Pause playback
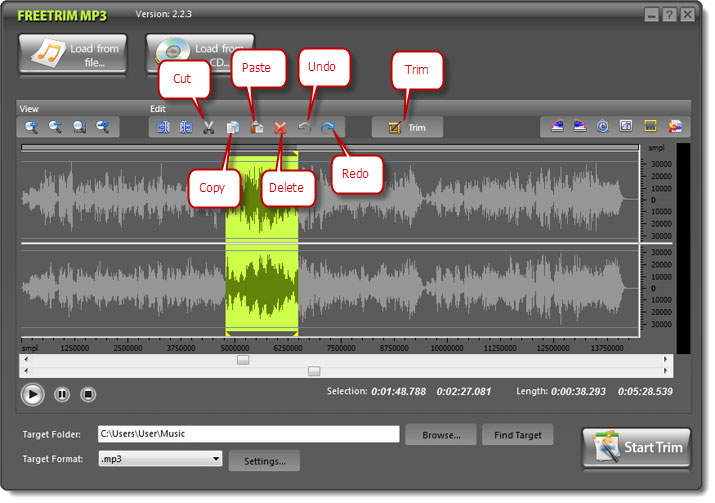The image size is (715, 503). pos(62,394)
